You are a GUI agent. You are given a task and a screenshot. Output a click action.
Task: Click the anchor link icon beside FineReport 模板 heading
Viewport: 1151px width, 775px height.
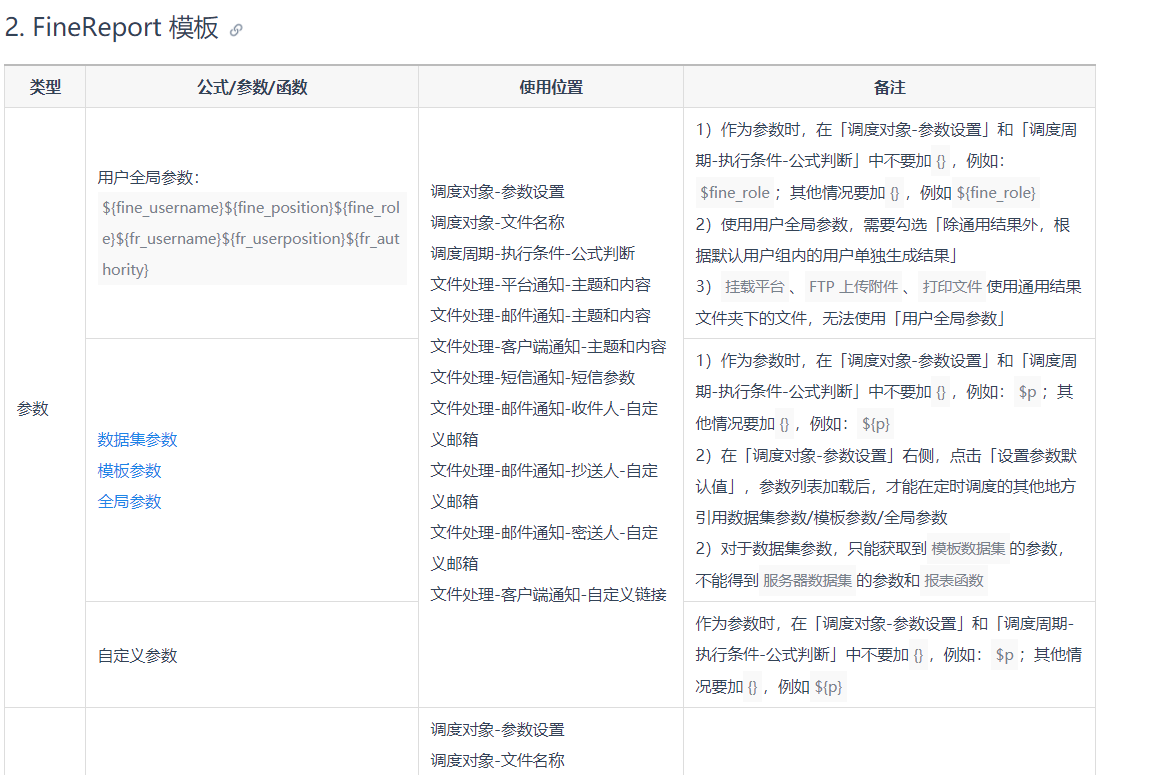(x=236, y=30)
